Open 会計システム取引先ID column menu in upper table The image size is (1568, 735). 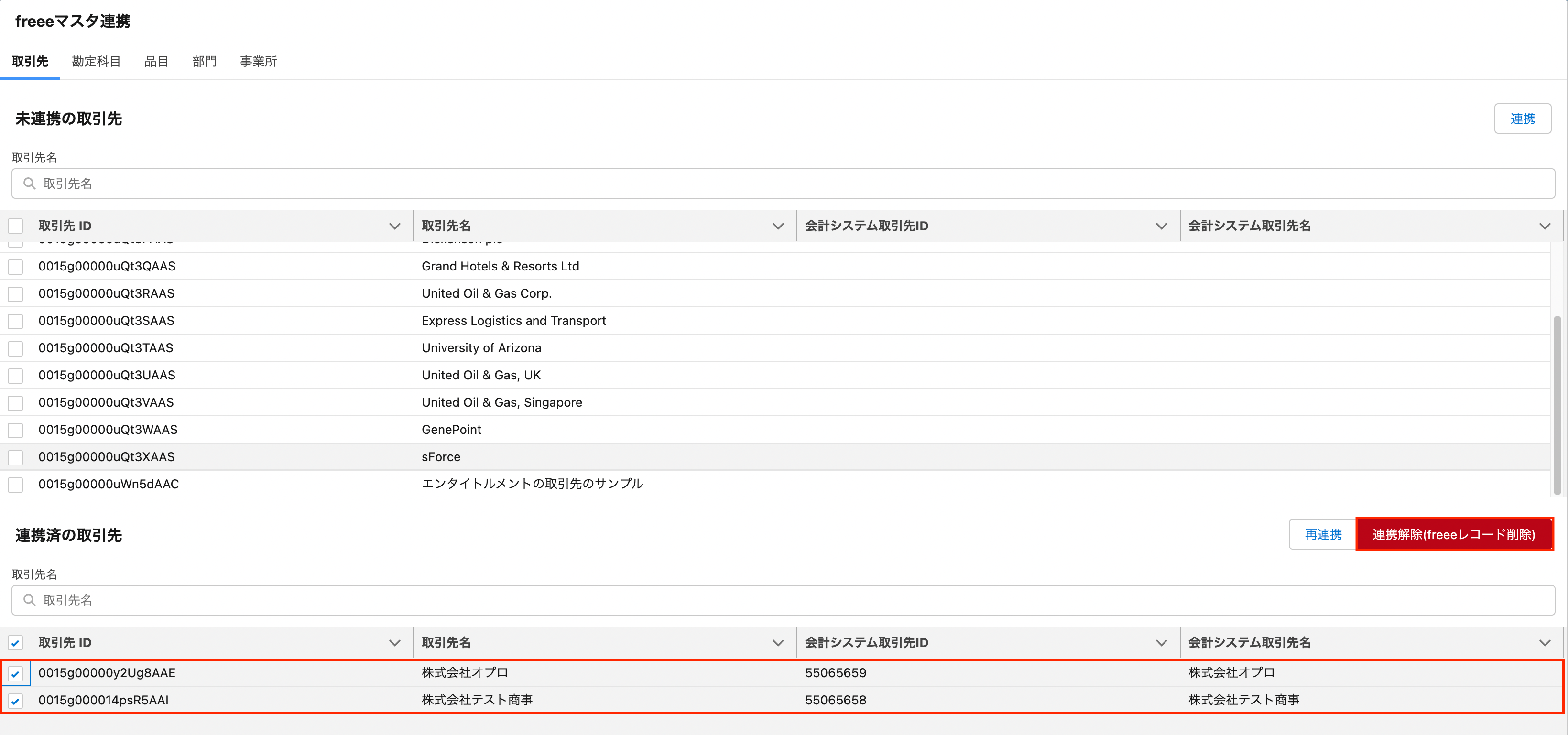(1161, 226)
